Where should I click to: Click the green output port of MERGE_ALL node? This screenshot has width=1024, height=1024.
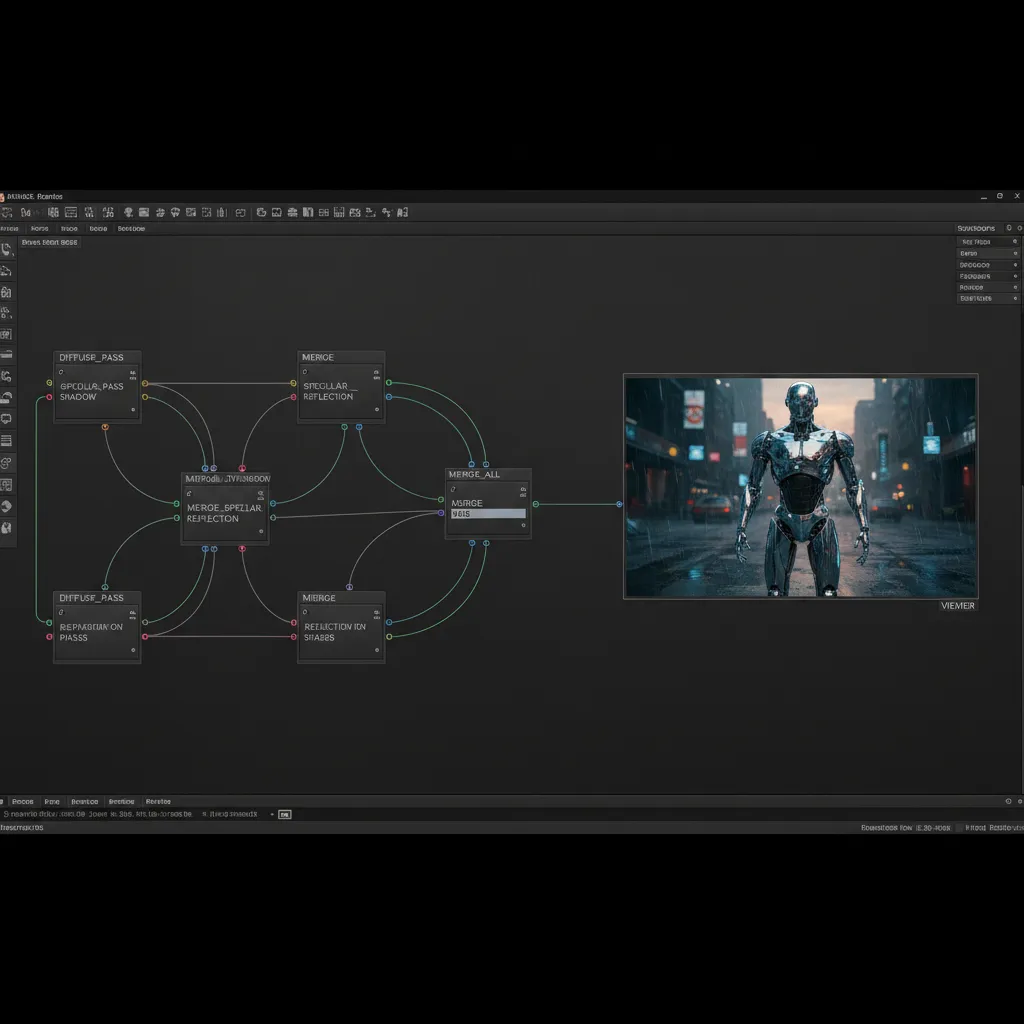[x=536, y=504]
